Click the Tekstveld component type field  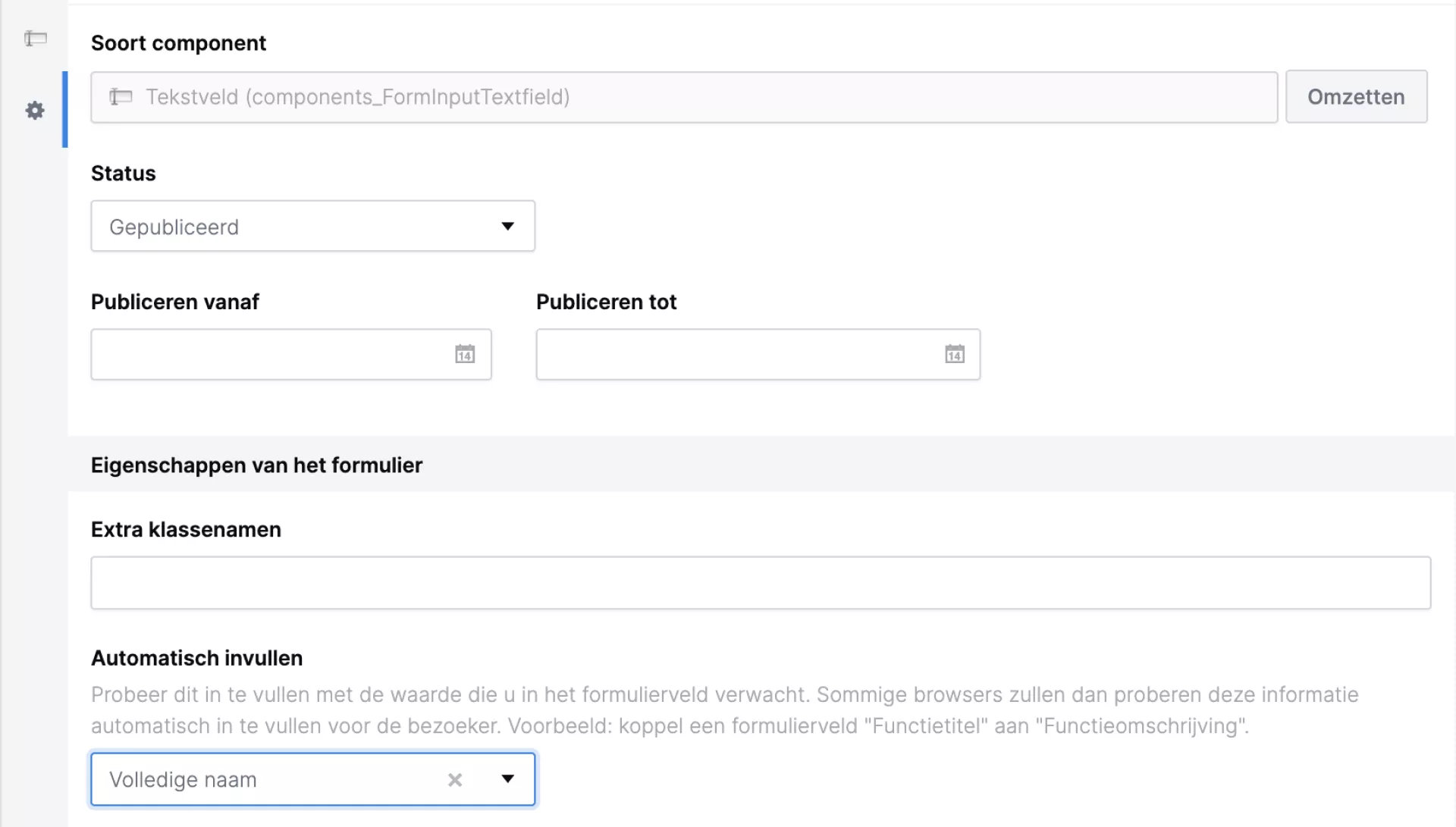click(x=682, y=97)
